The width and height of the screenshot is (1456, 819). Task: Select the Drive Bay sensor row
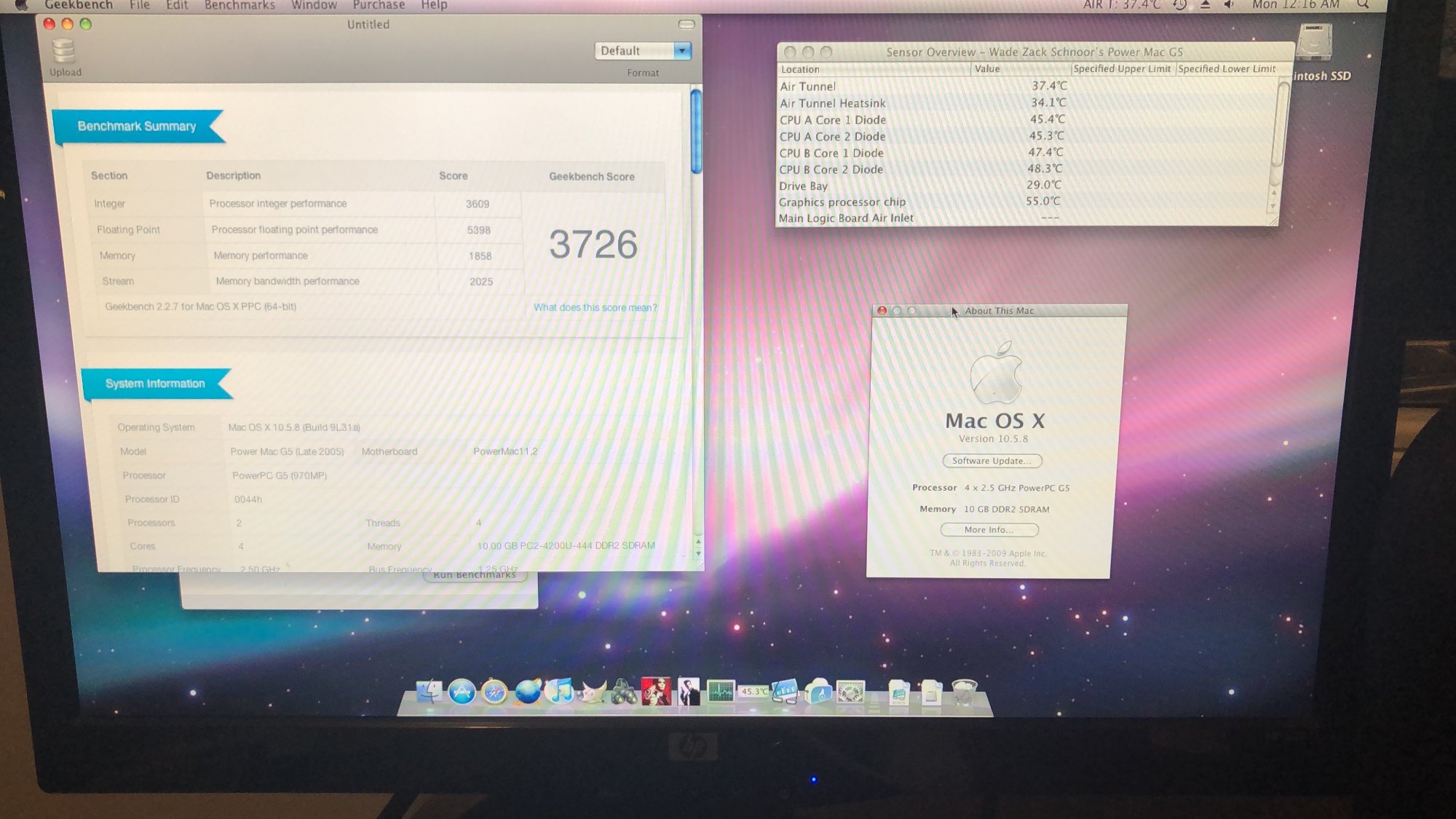click(x=1024, y=186)
